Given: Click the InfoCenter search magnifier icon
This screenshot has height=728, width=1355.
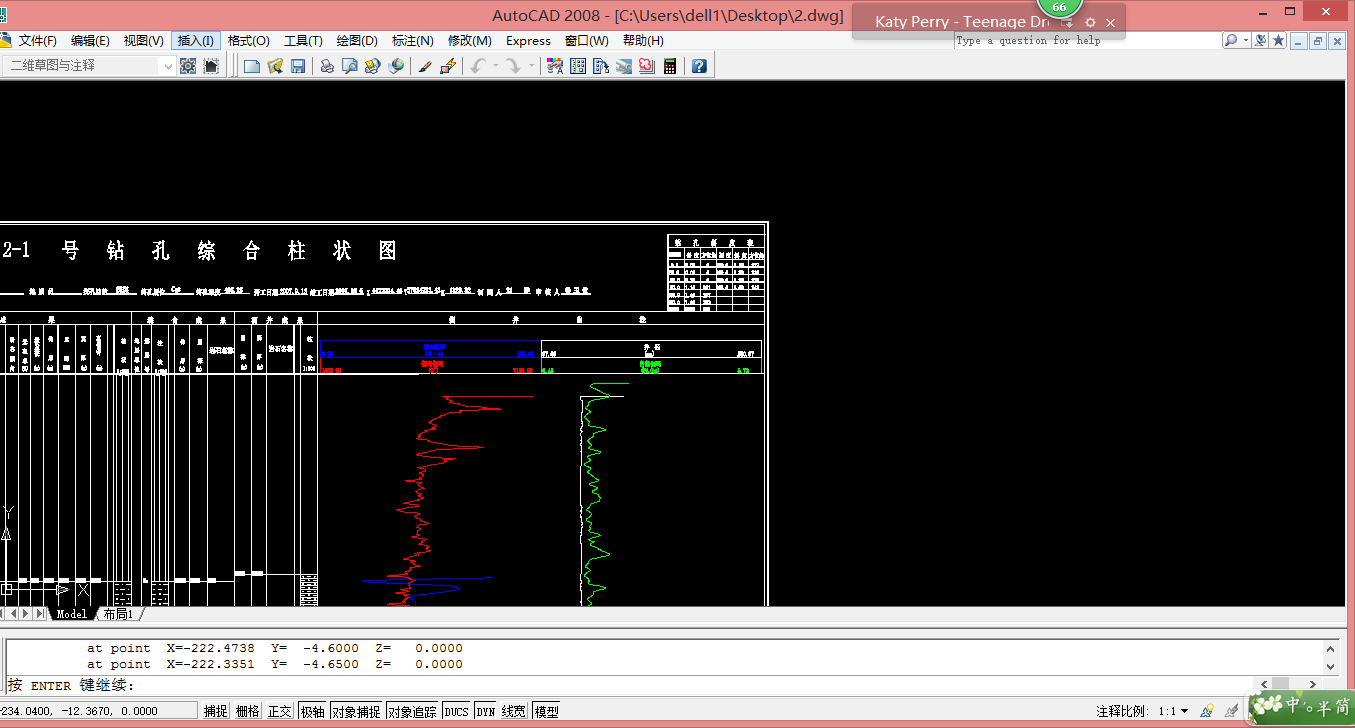Looking at the screenshot, I should tap(1231, 41).
